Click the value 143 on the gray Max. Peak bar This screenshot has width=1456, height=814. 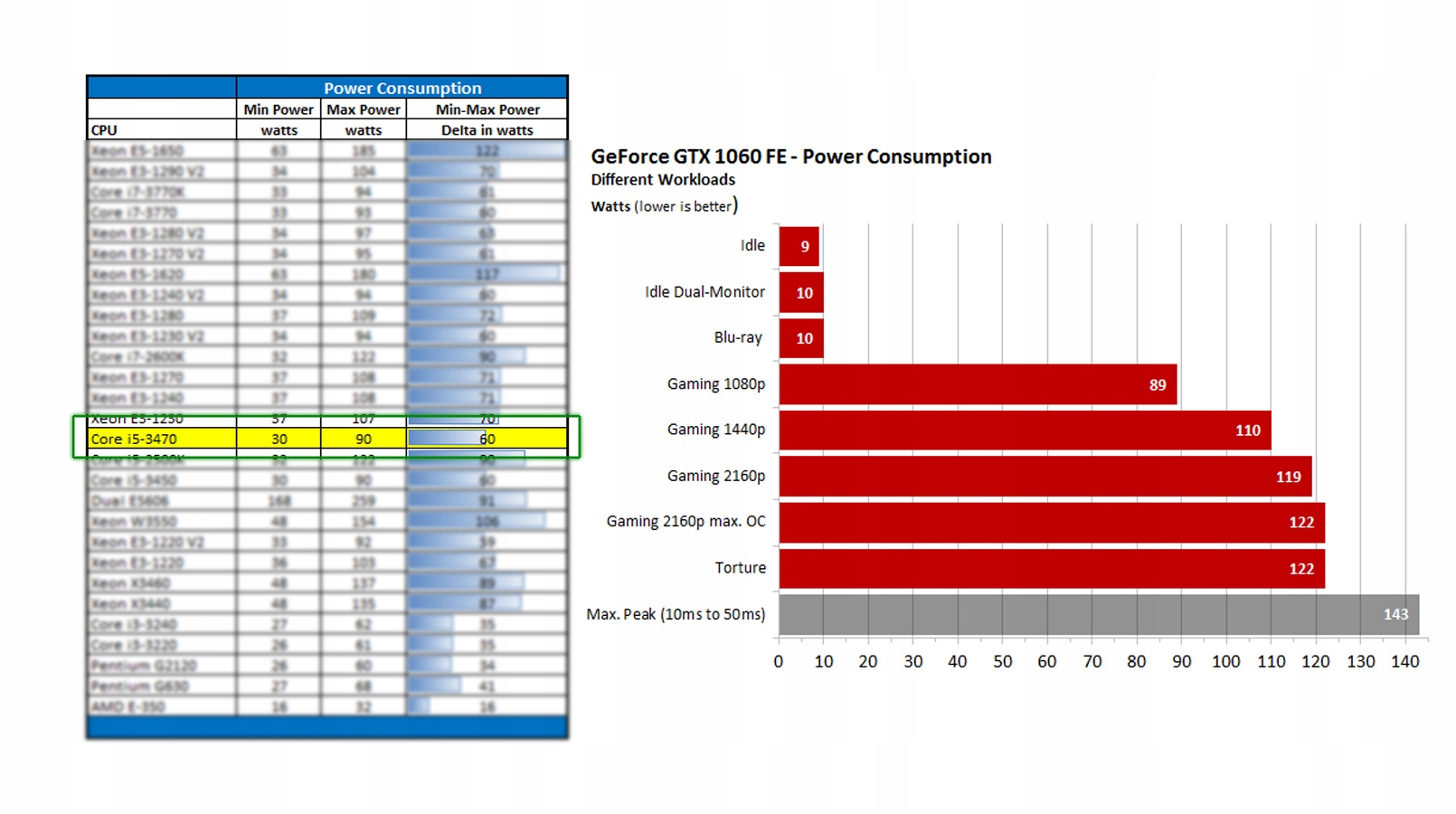point(1395,615)
